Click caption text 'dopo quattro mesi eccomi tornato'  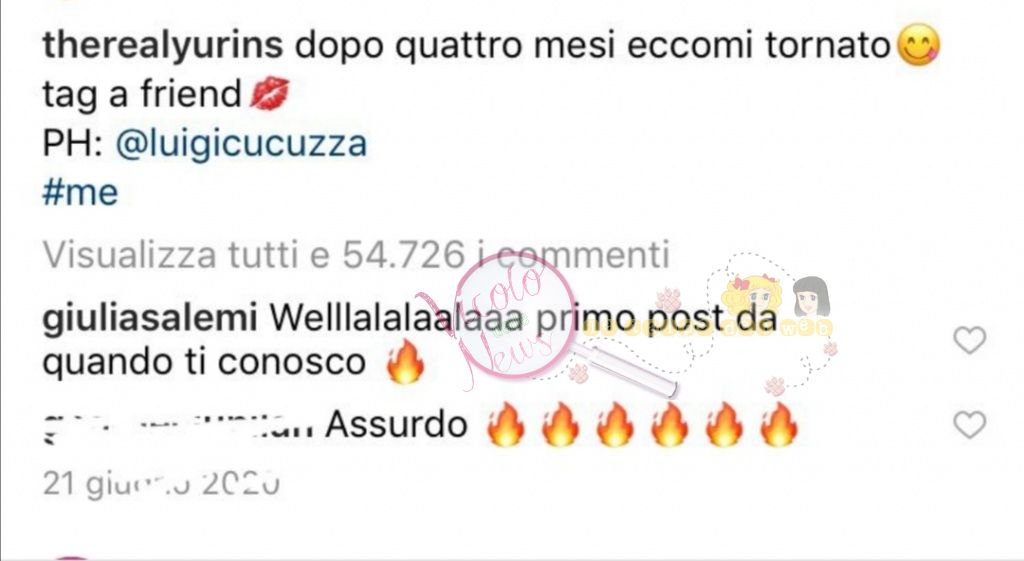click(593, 46)
